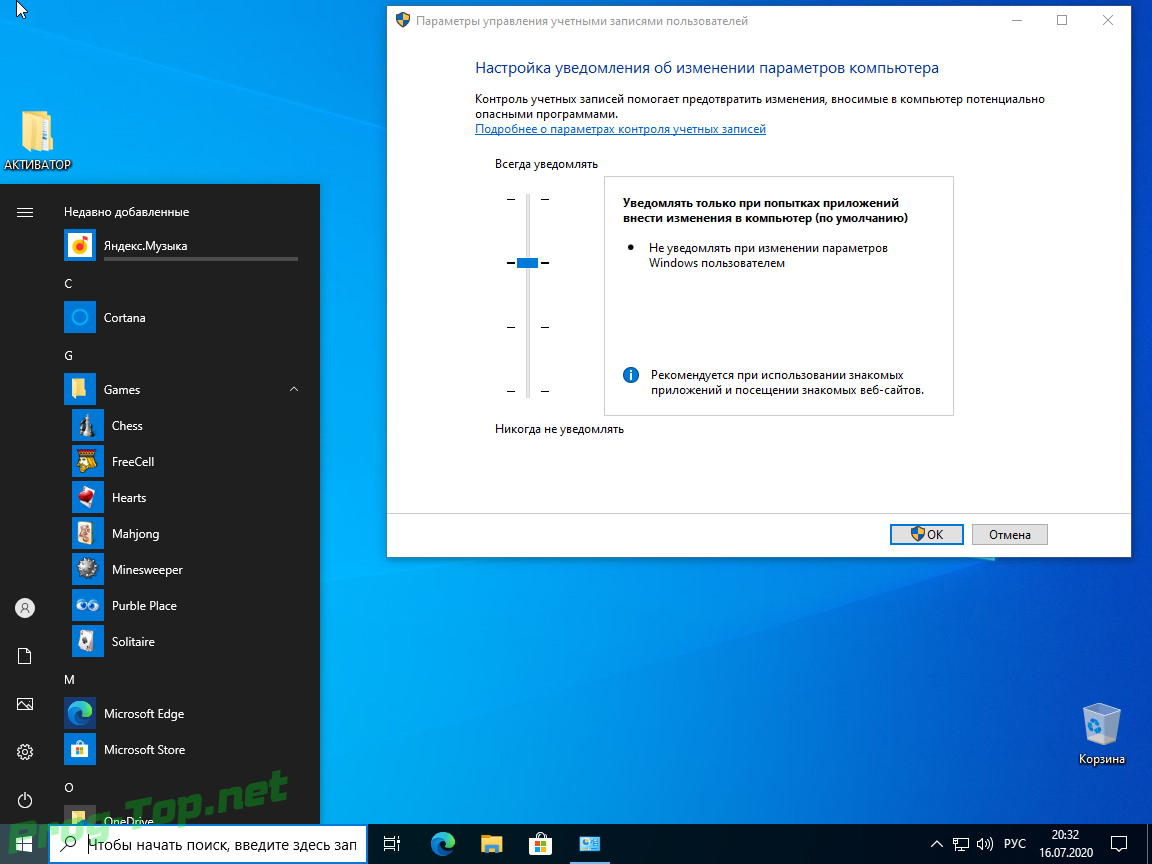Expand the Start menu hamburger navigation

pyautogui.click(x=25, y=212)
